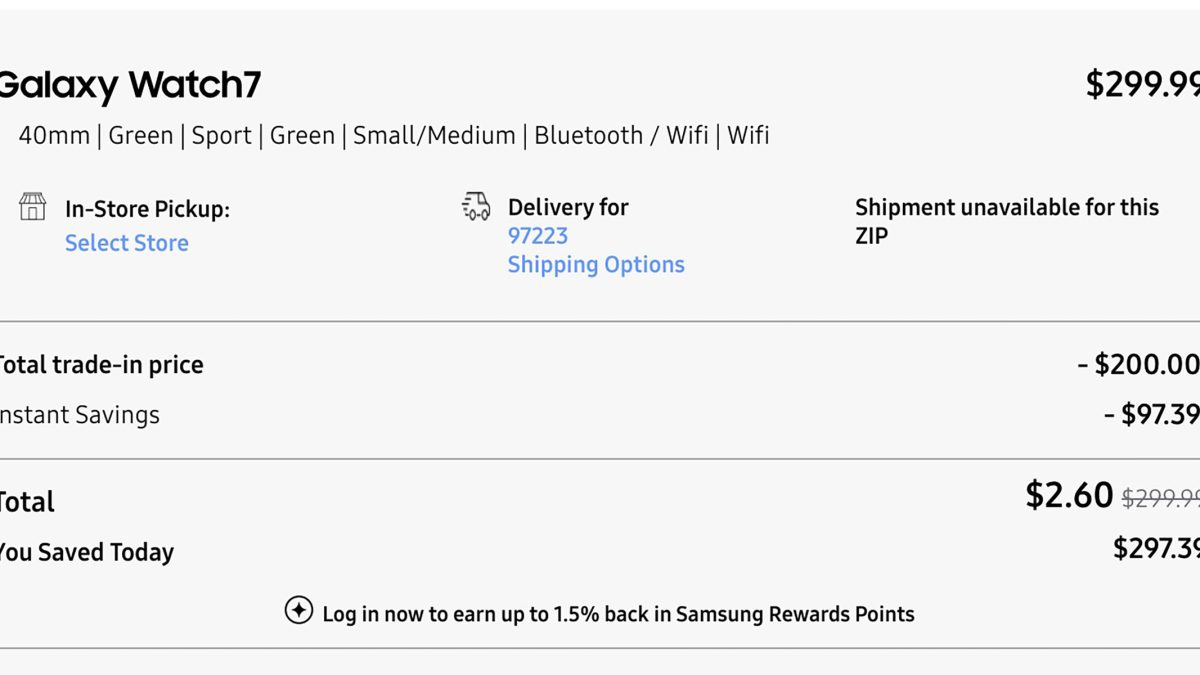
Task: Click the $97.39 instant savings amount
Action: tap(1153, 414)
